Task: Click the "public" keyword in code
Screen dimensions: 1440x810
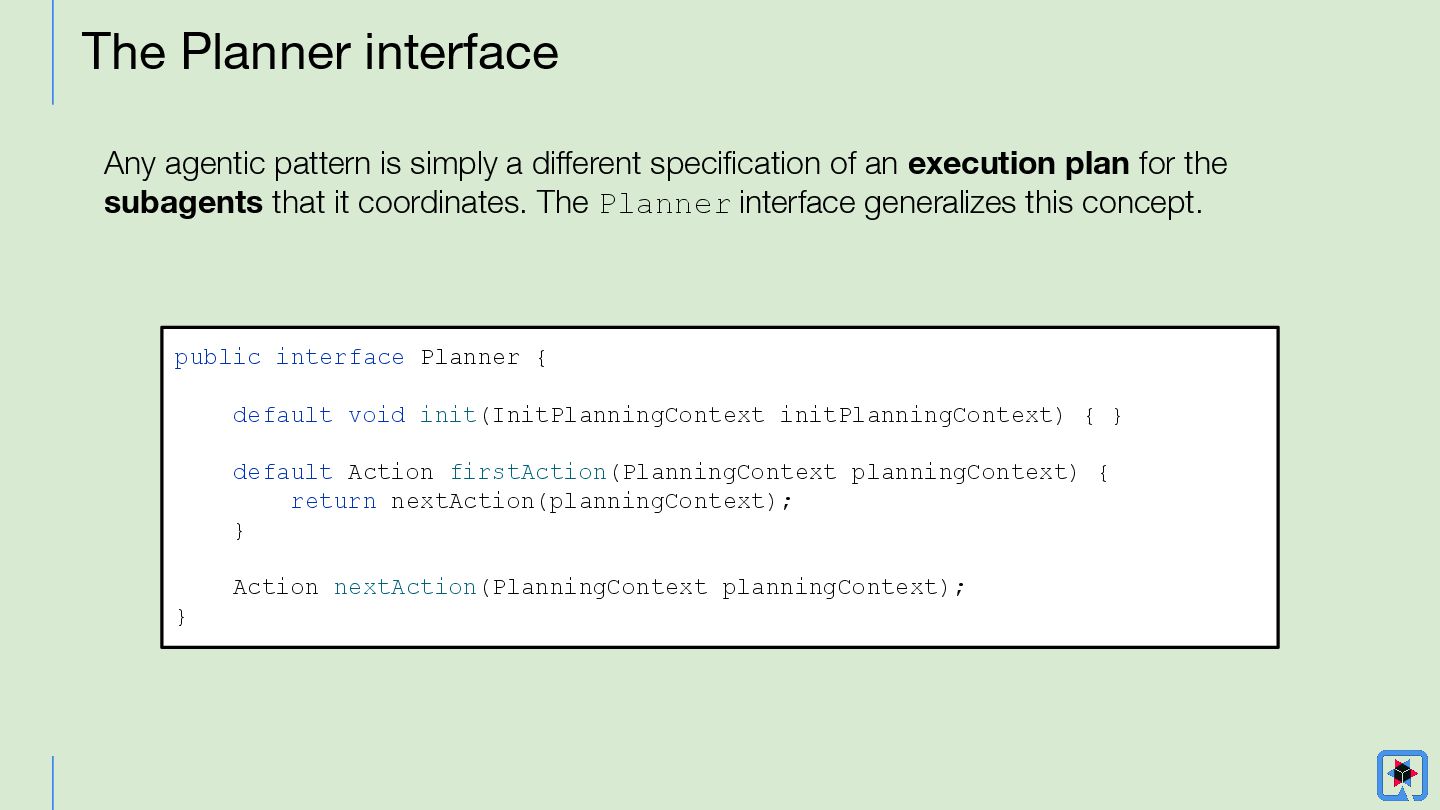Action: pyautogui.click(x=217, y=357)
